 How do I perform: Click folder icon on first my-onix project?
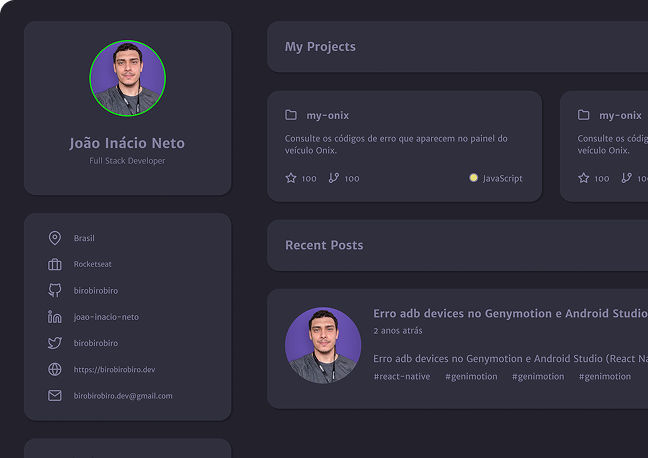point(291,115)
